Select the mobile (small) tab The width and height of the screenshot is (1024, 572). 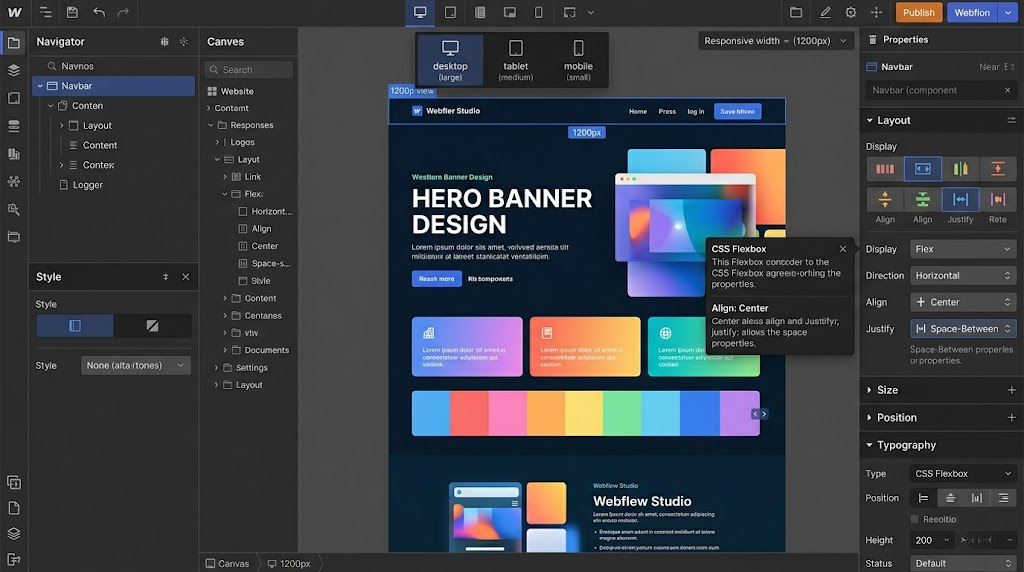578,60
